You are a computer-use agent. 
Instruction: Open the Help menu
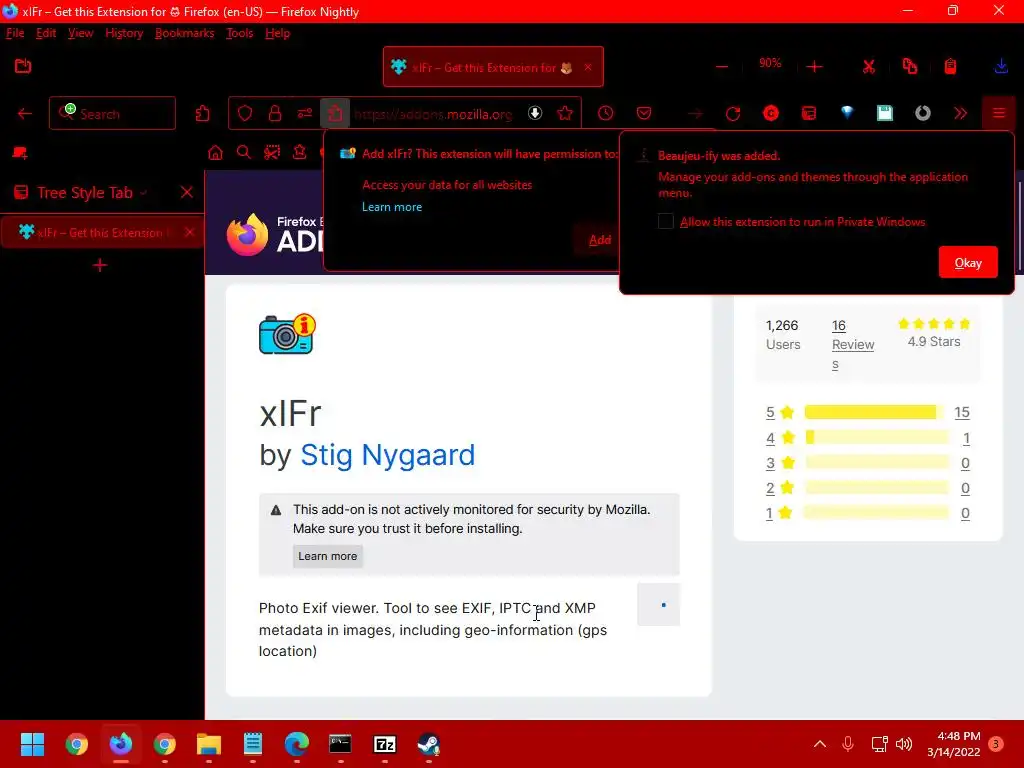tap(278, 33)
